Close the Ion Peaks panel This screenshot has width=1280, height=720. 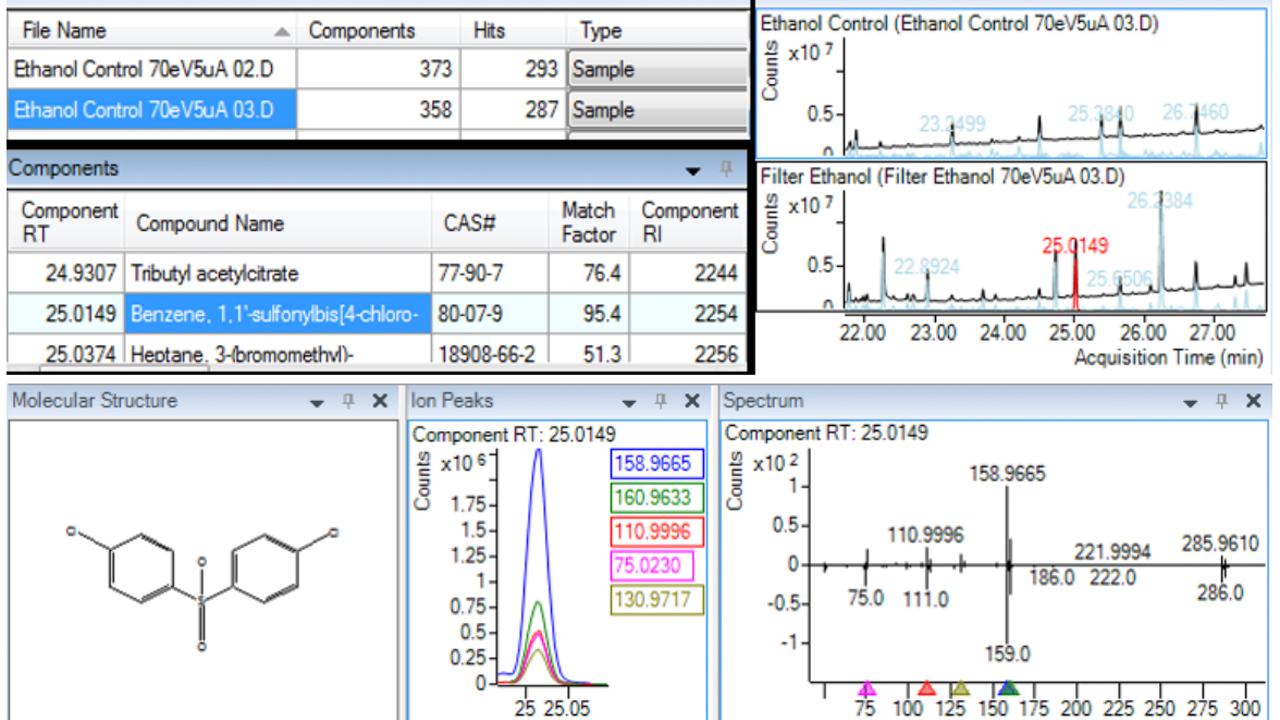click(691, 400)
